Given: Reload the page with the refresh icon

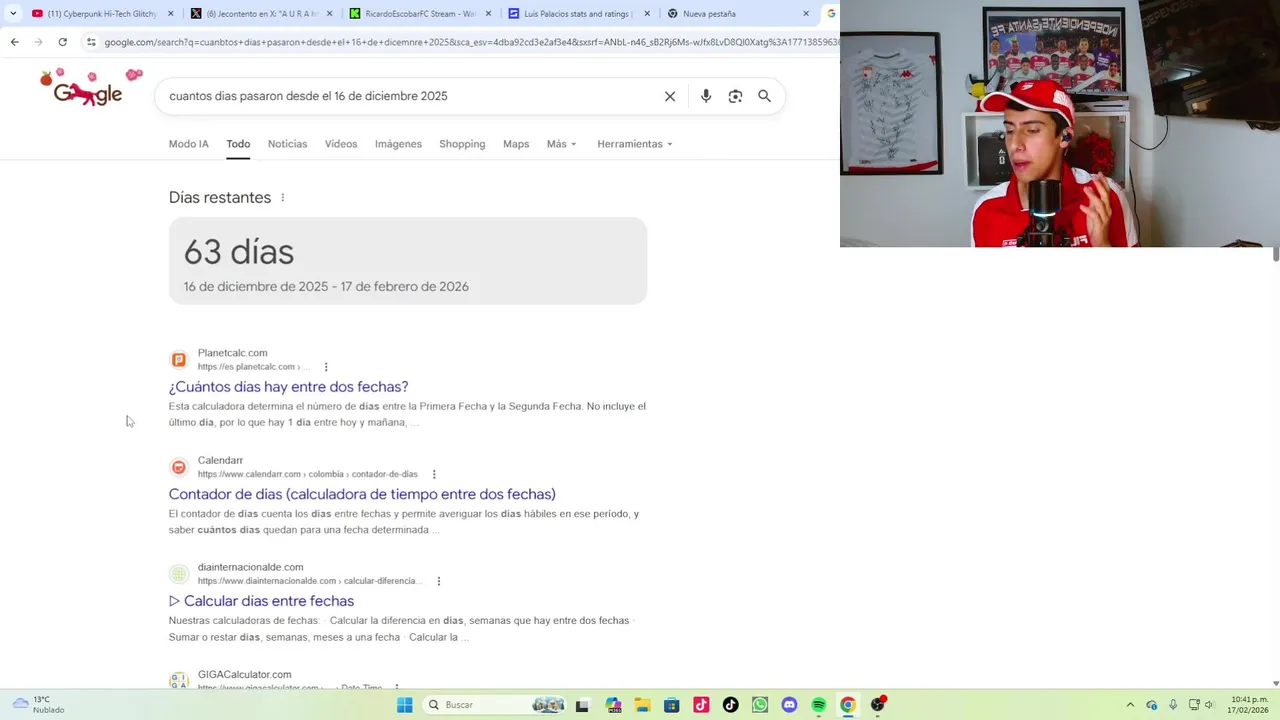Looking at the screenshot, I should point(62,42).
